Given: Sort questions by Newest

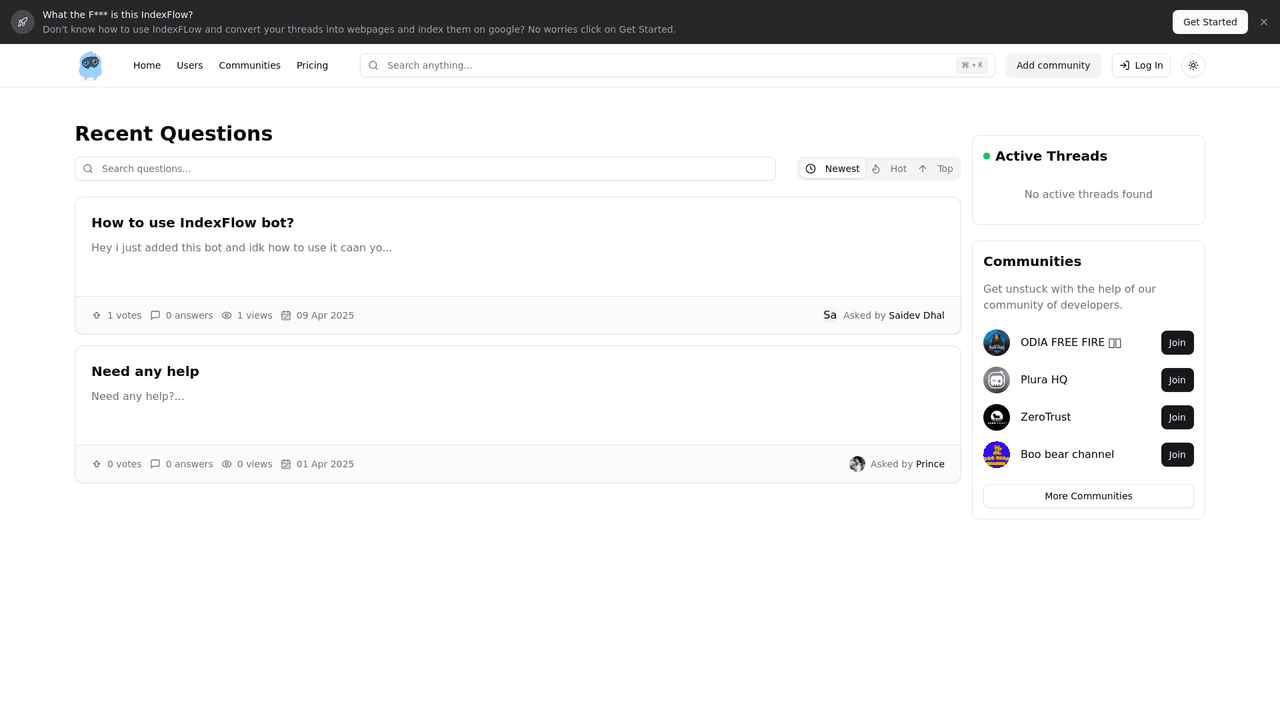Looking at the screenshot, I should [832, 169].
